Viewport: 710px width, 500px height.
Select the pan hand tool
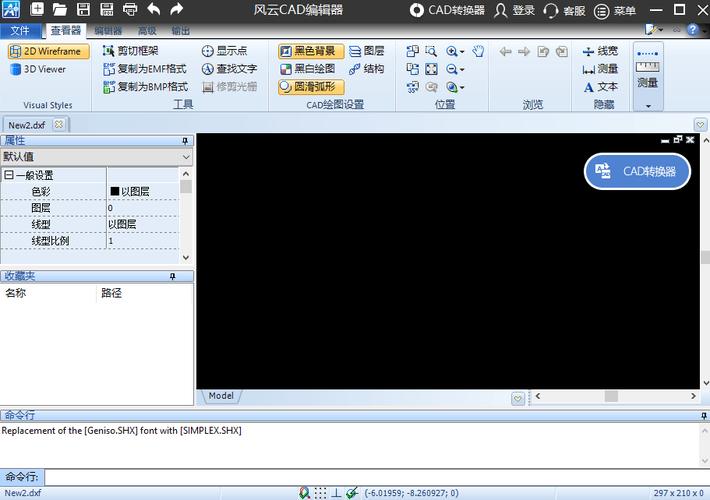coord(478,51)
